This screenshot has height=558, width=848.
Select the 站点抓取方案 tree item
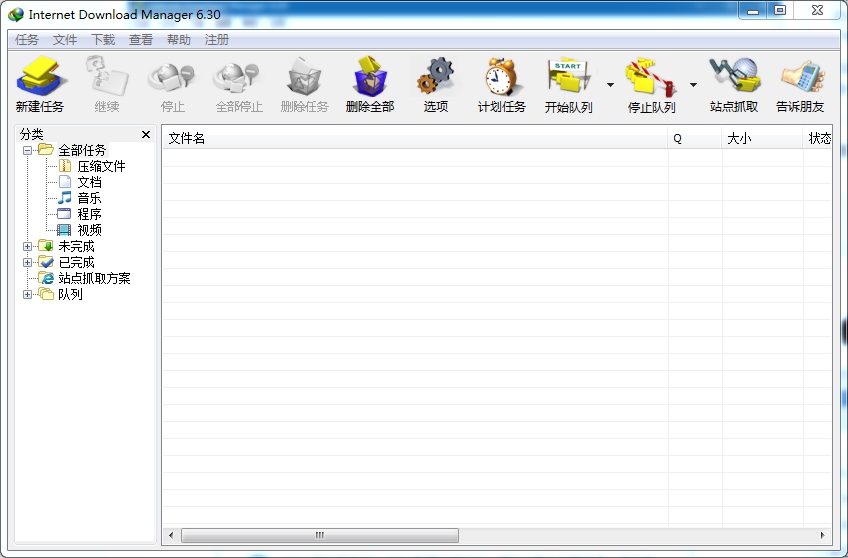[x=94, y=278]
